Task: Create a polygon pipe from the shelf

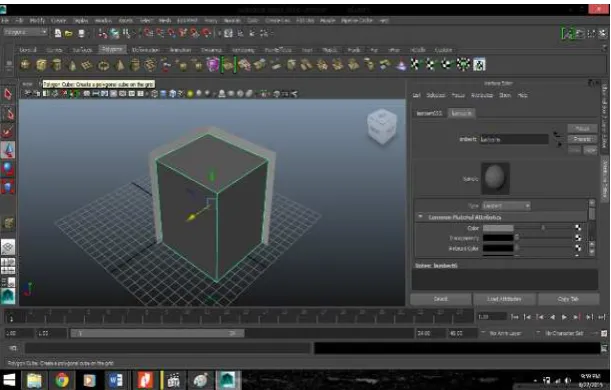Action: pyautogui.click(x=135, y=65)
